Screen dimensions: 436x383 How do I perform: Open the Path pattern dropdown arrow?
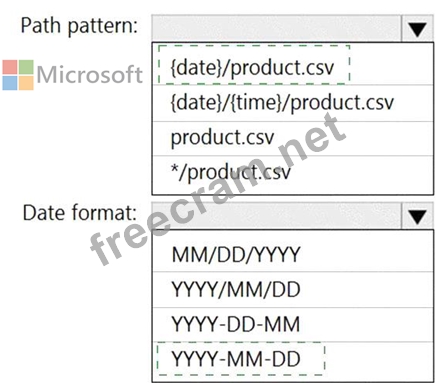(417, 29)
